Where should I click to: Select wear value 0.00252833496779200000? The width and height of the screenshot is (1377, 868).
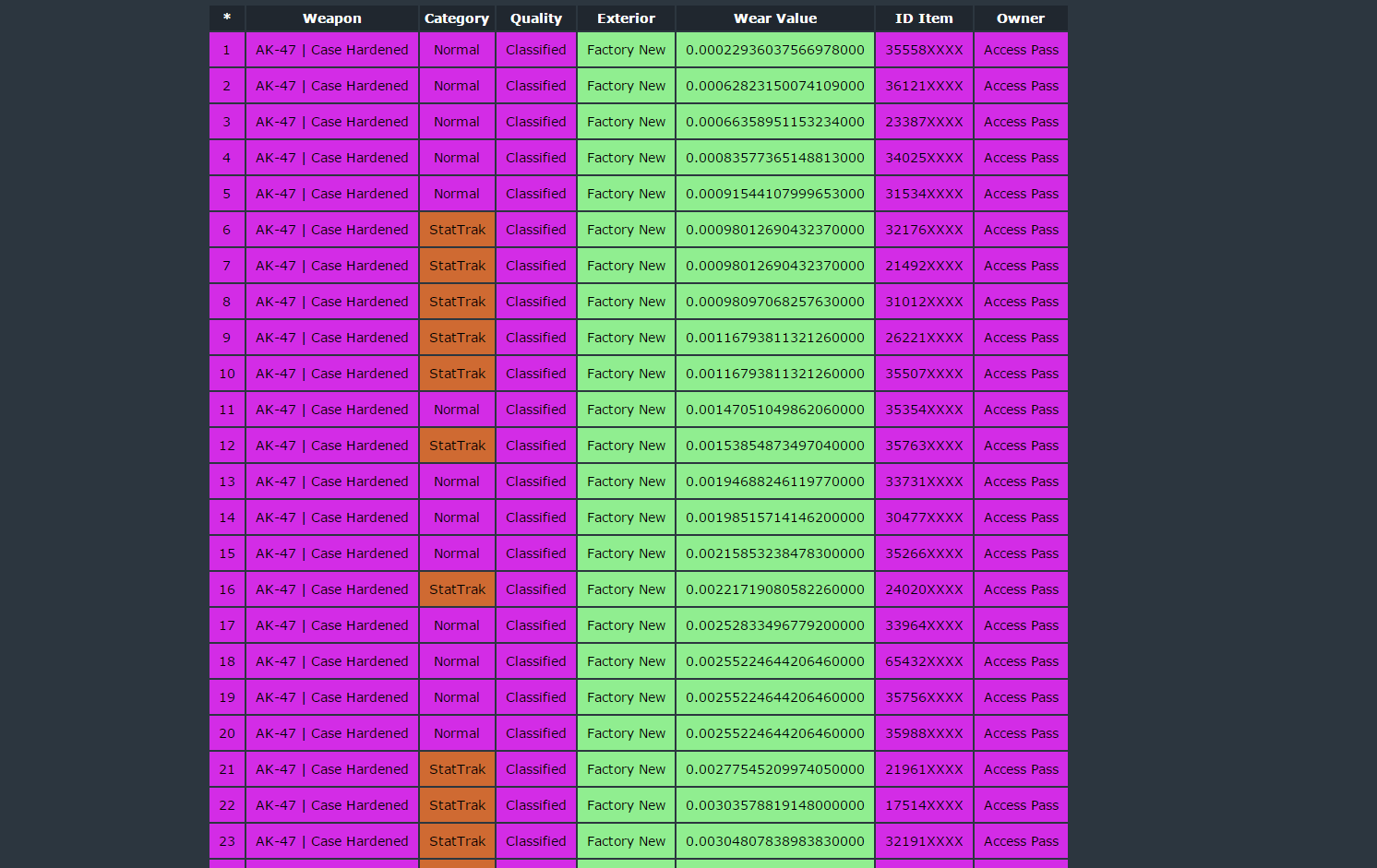point(775,625)
